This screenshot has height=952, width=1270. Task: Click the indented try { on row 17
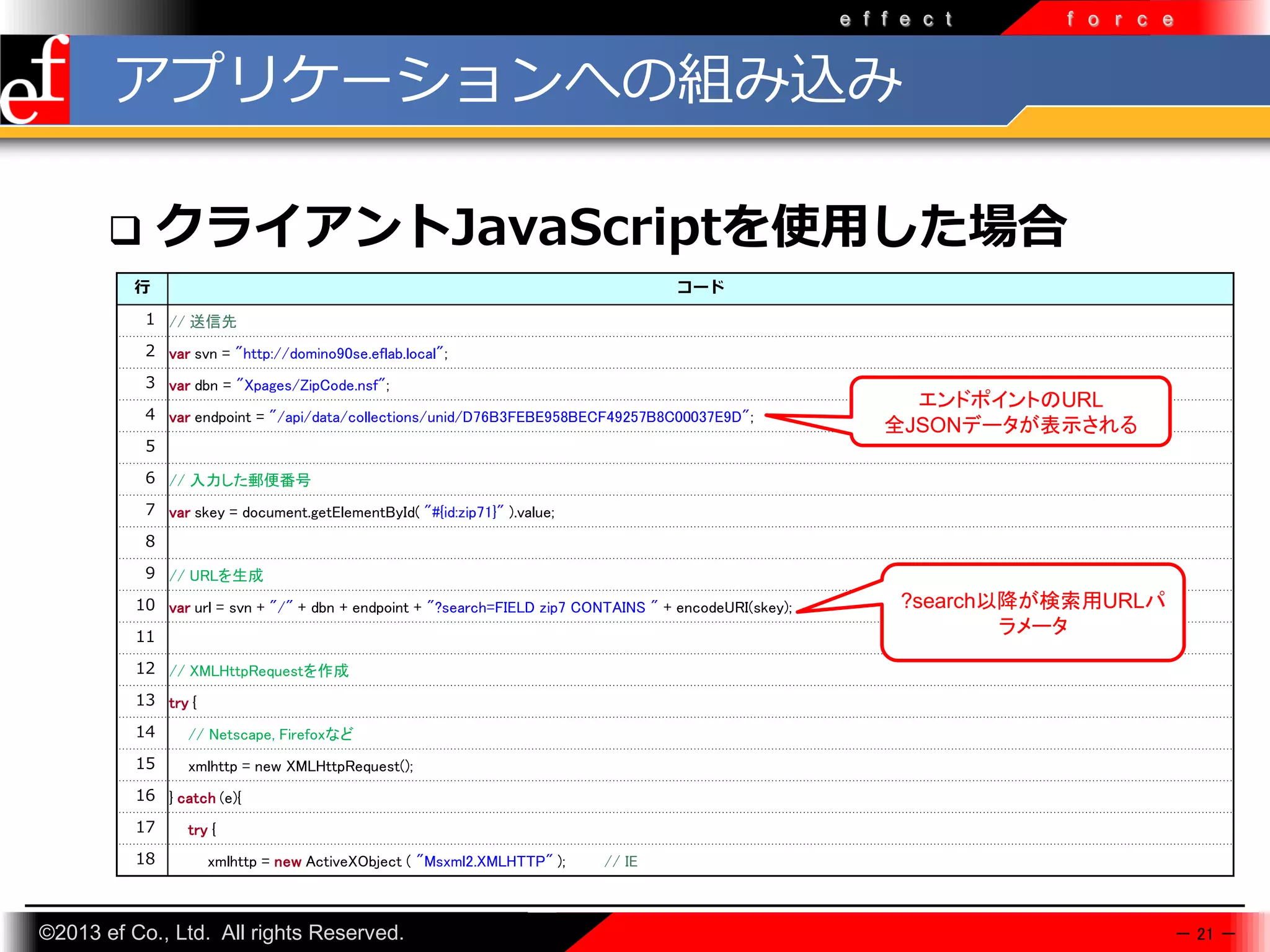[x=202, y=830]
